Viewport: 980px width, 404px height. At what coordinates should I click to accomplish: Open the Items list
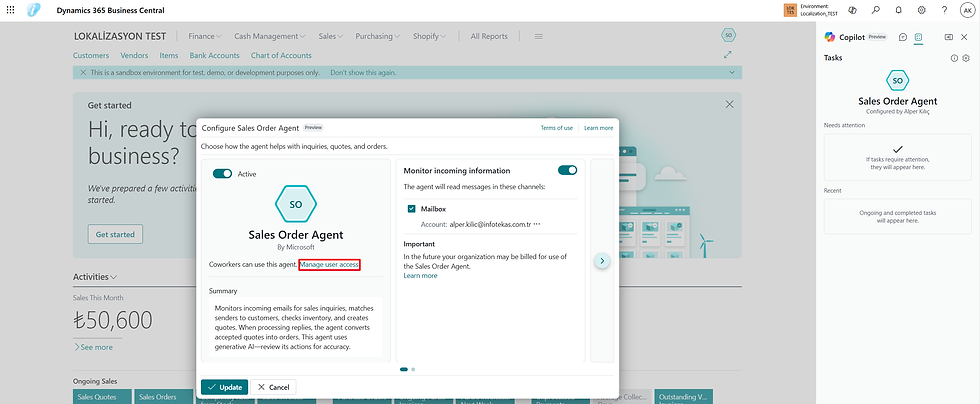coord(169,56)
